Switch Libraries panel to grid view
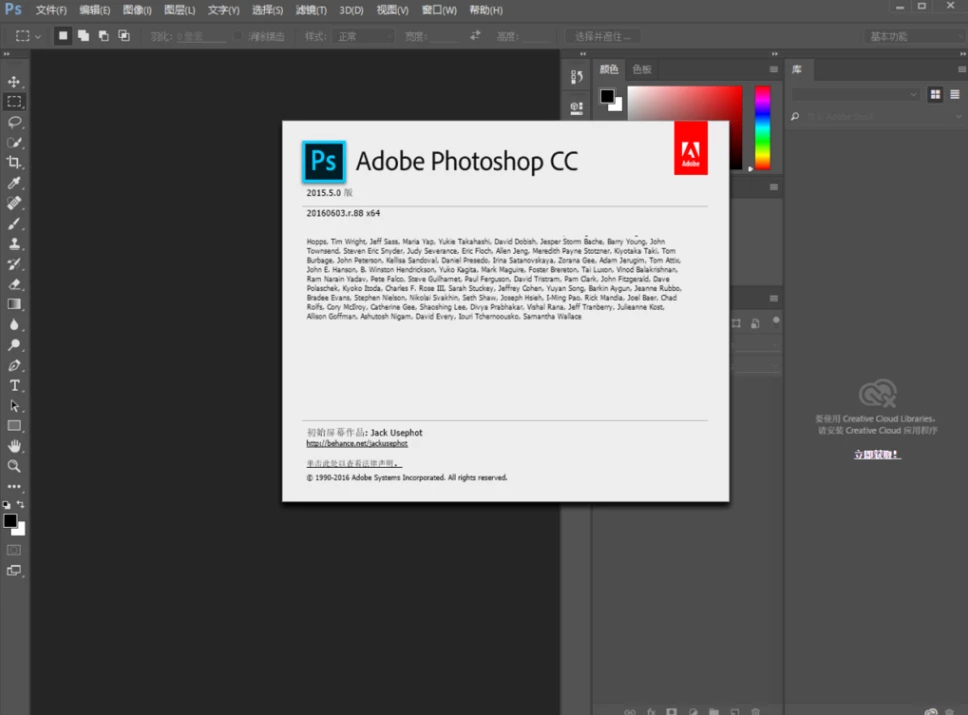Screen dimensions: 968x715 point(935,94)
